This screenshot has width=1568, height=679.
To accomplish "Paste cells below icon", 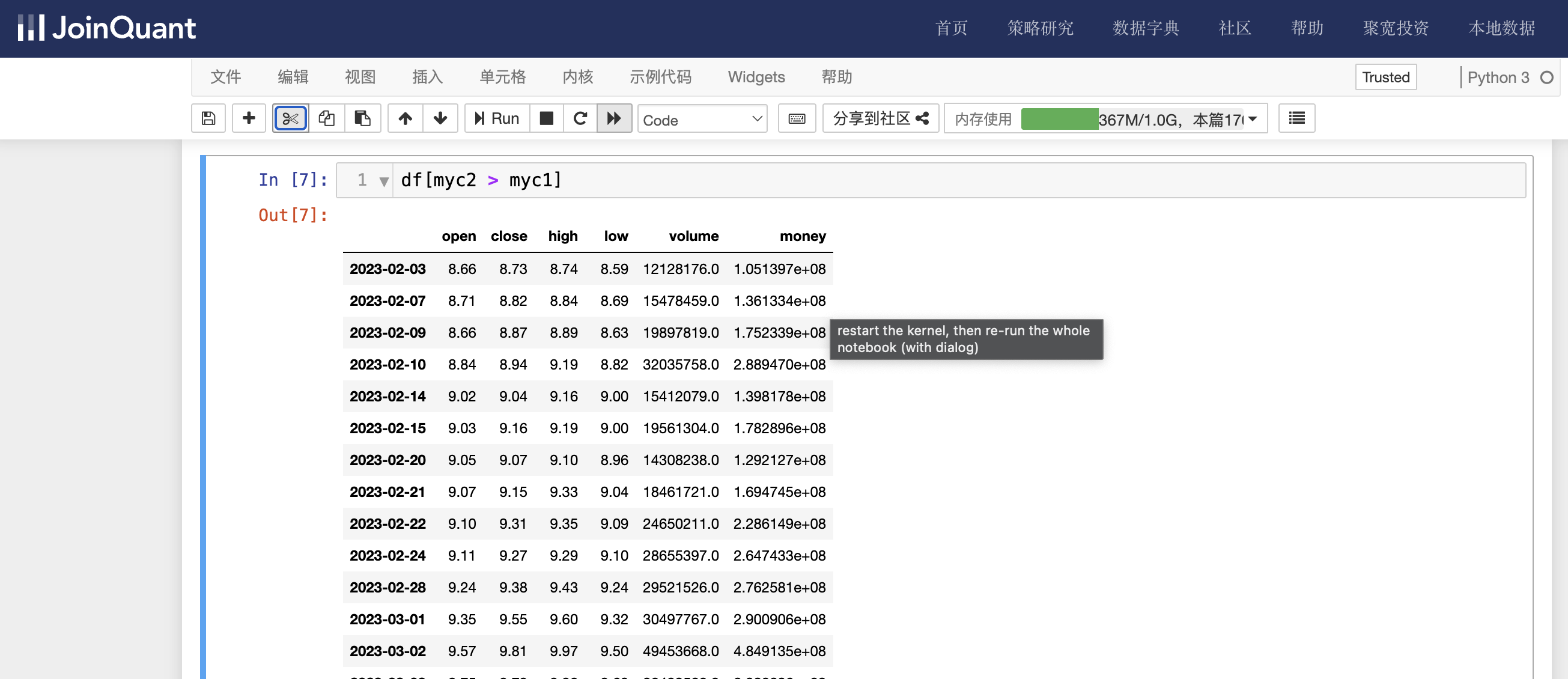I will 362,118.
